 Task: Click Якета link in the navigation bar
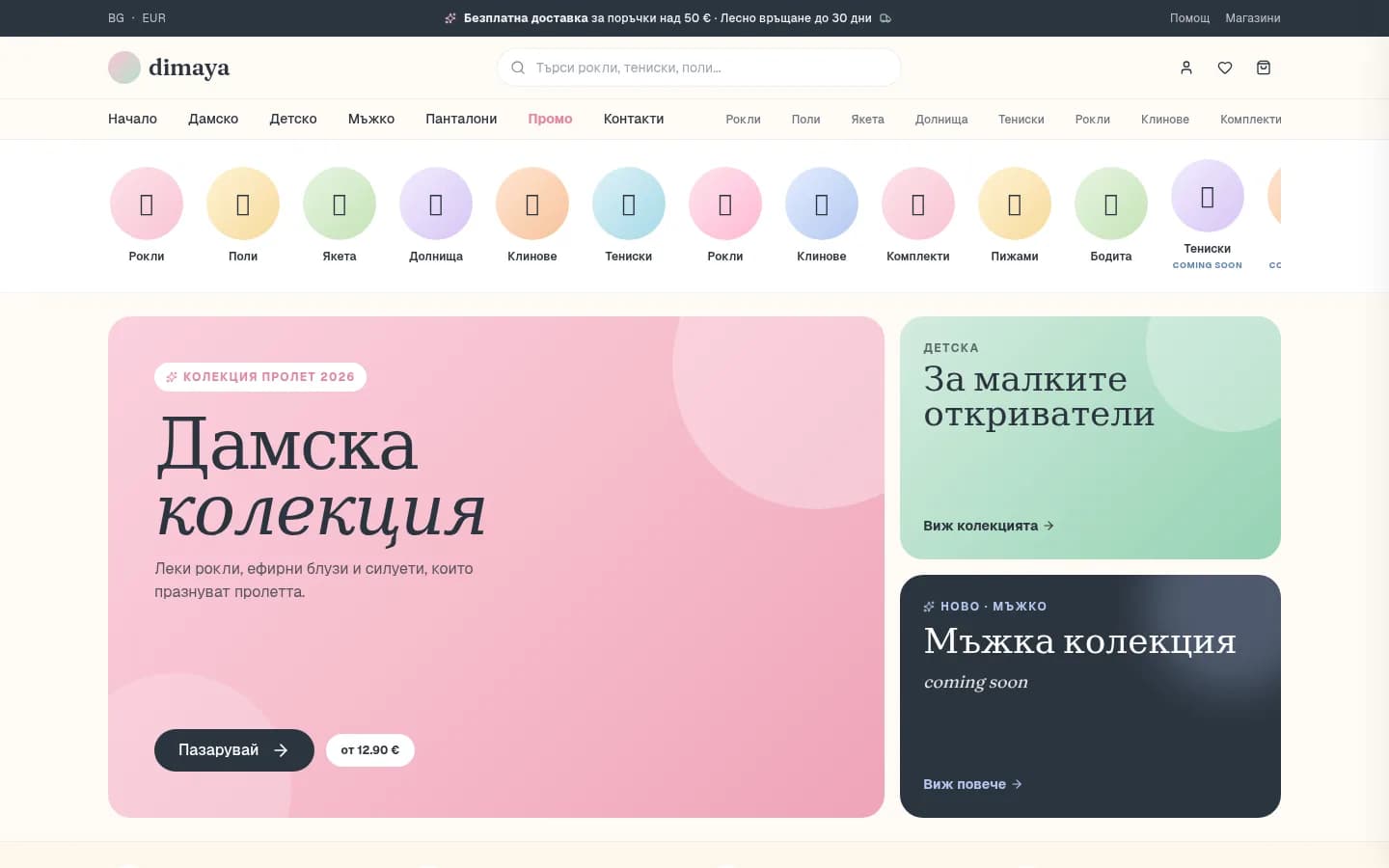pos(867,120)
